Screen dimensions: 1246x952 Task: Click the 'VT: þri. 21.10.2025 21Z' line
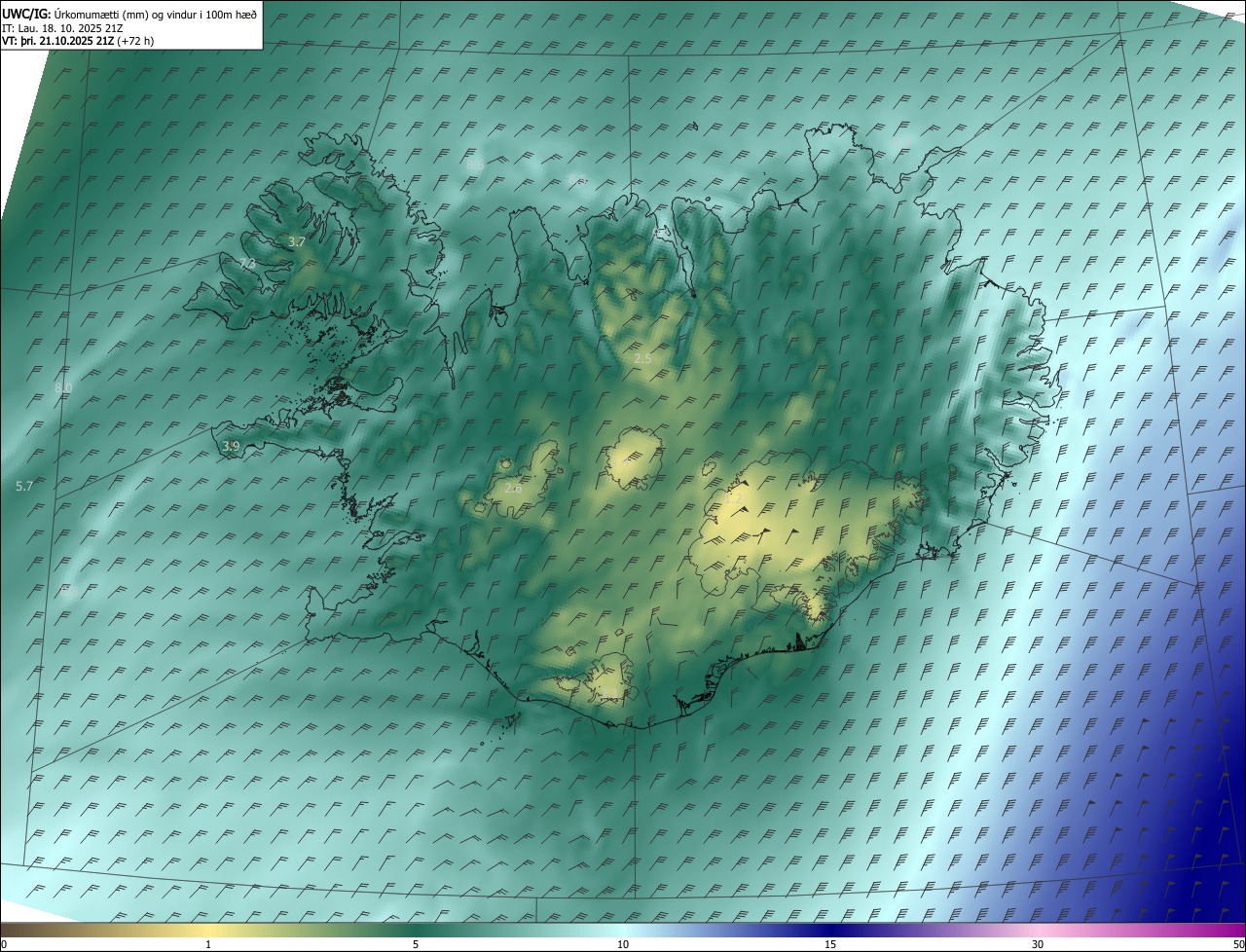[78, 41]
